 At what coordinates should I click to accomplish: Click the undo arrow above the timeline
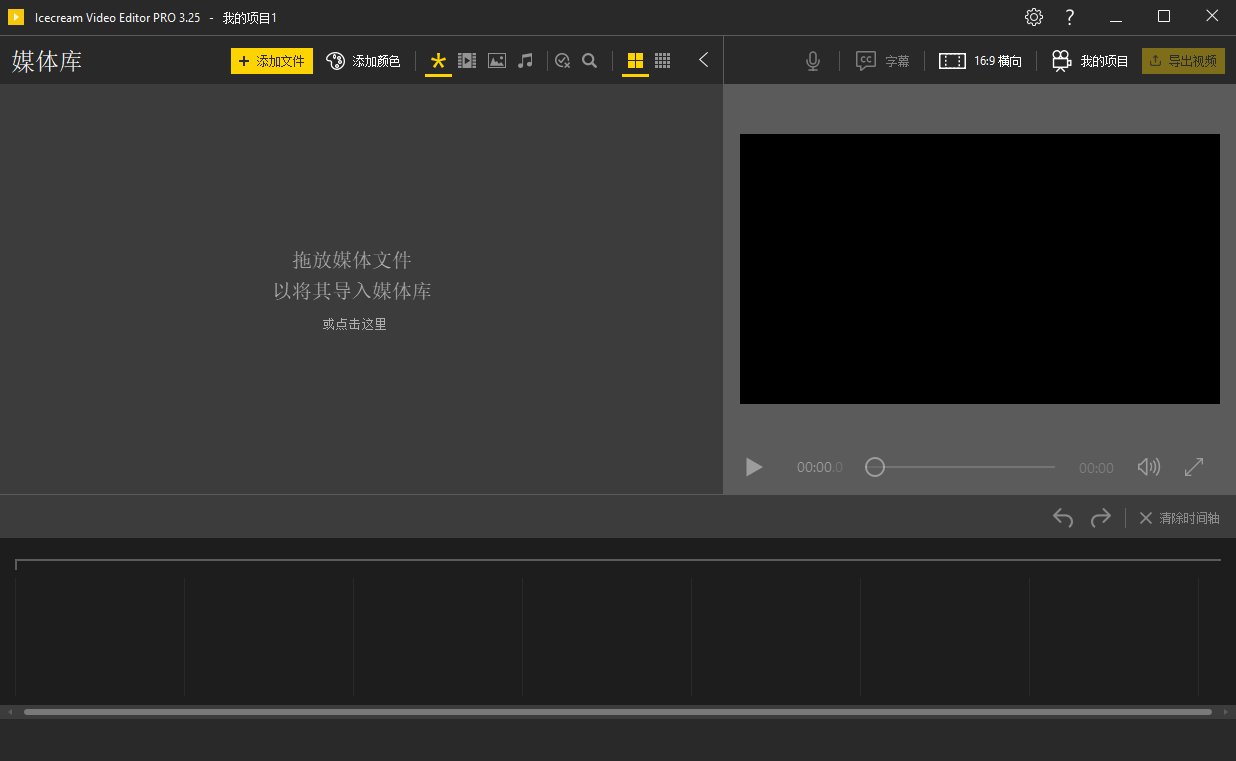pos(1062,518)
